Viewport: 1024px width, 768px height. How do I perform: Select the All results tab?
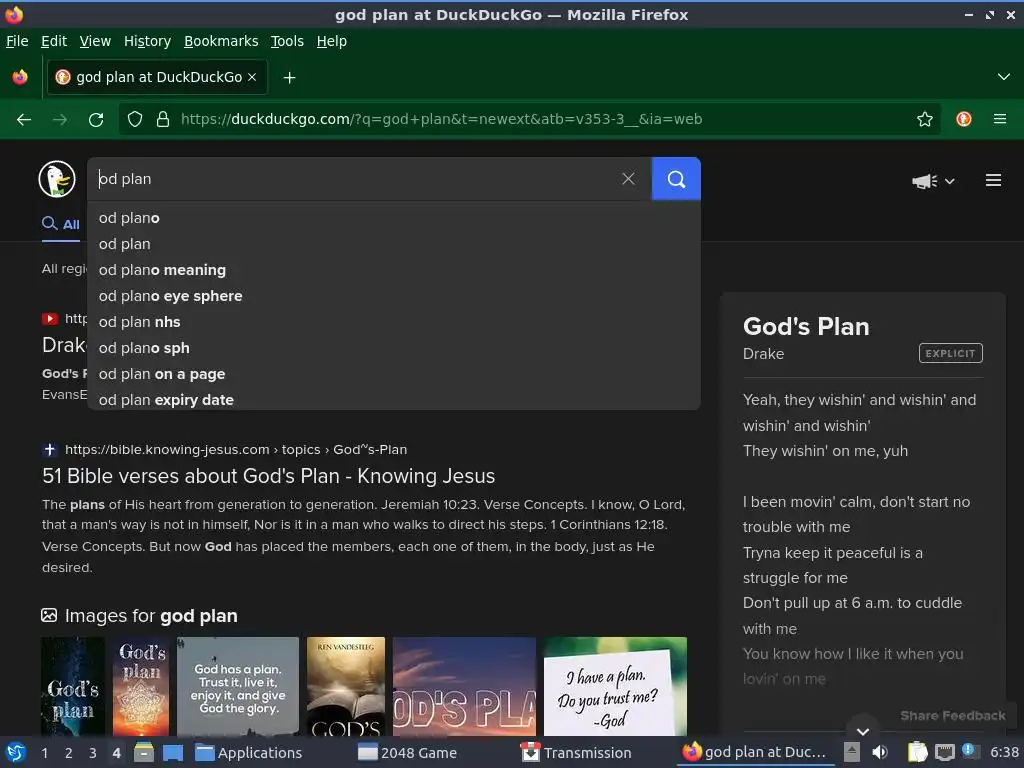point(61,224)
